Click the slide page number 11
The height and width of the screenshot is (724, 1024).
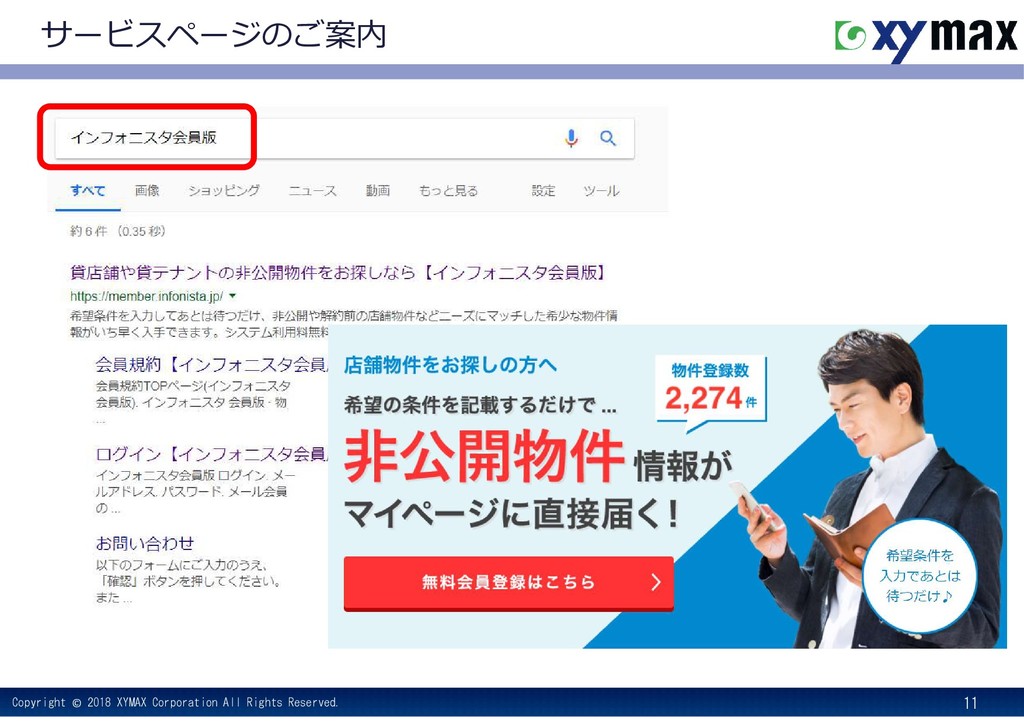coord(970,703)
